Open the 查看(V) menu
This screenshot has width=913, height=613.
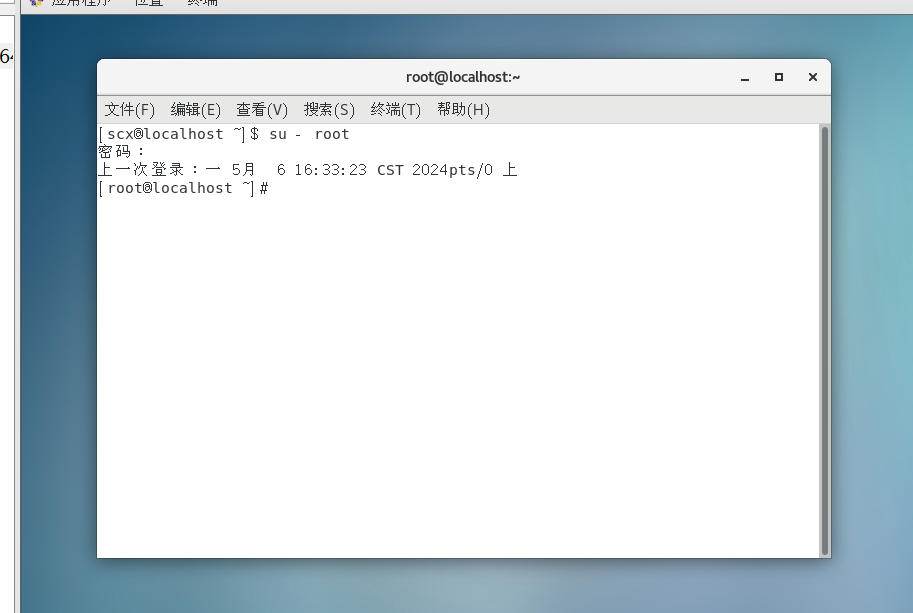pyautogui.click(x=261, y=109)
